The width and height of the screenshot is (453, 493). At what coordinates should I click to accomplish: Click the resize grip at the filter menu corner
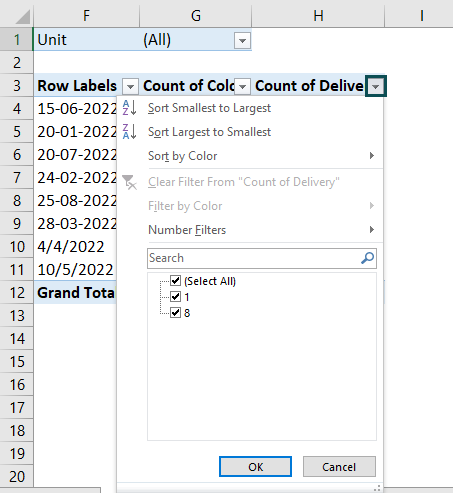click(x=377, y=488)
